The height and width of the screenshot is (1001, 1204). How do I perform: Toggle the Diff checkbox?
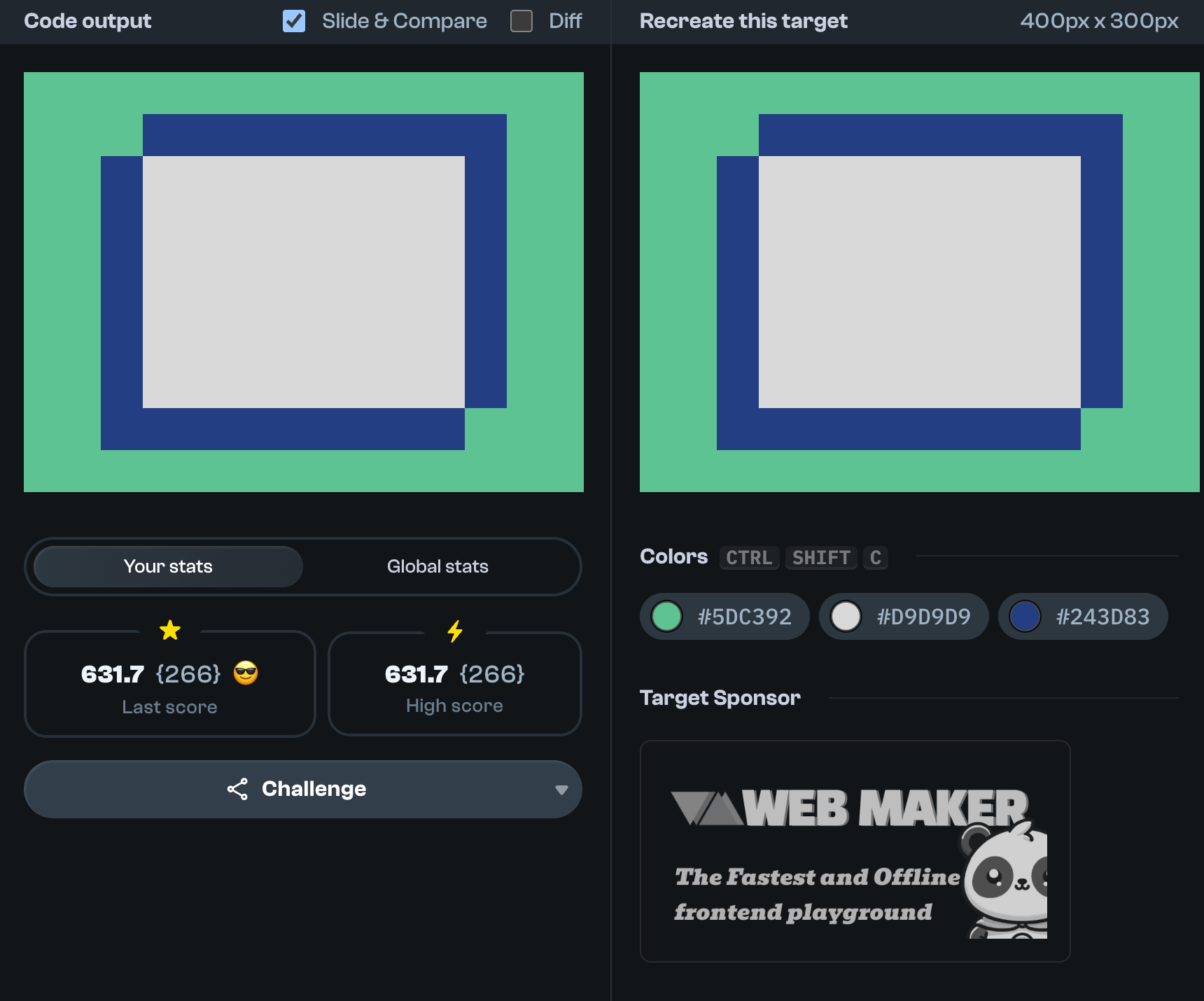[x=521, y=21]
